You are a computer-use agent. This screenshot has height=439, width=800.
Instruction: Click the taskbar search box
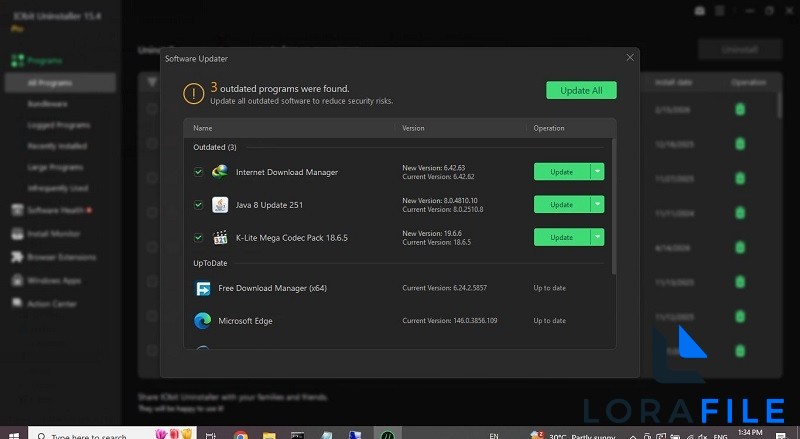[112, 435]
